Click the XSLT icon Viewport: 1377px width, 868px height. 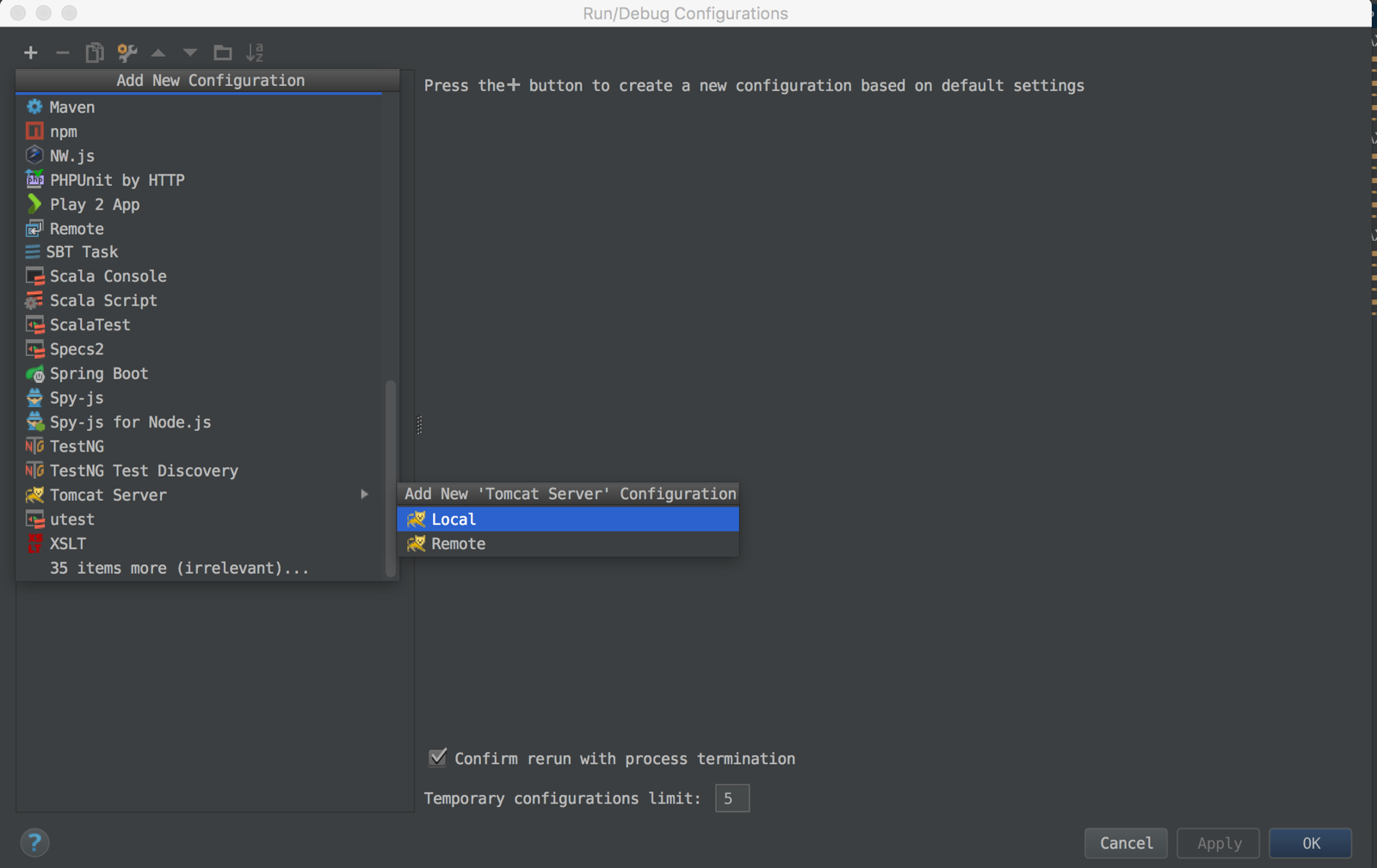(34, 543)
